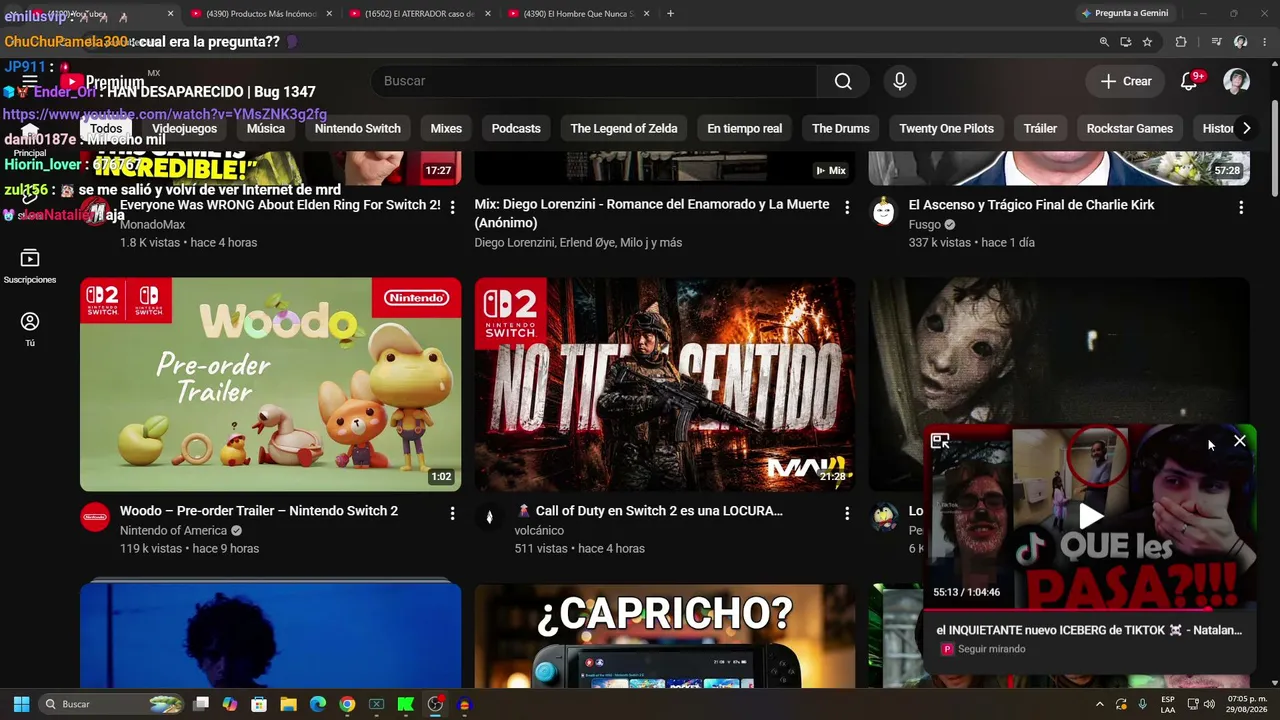This screenshot has width=1280, height=720.
Task: Click the YouTube search magnifier button
Action: pyautogui.click(x=843, y=81)
